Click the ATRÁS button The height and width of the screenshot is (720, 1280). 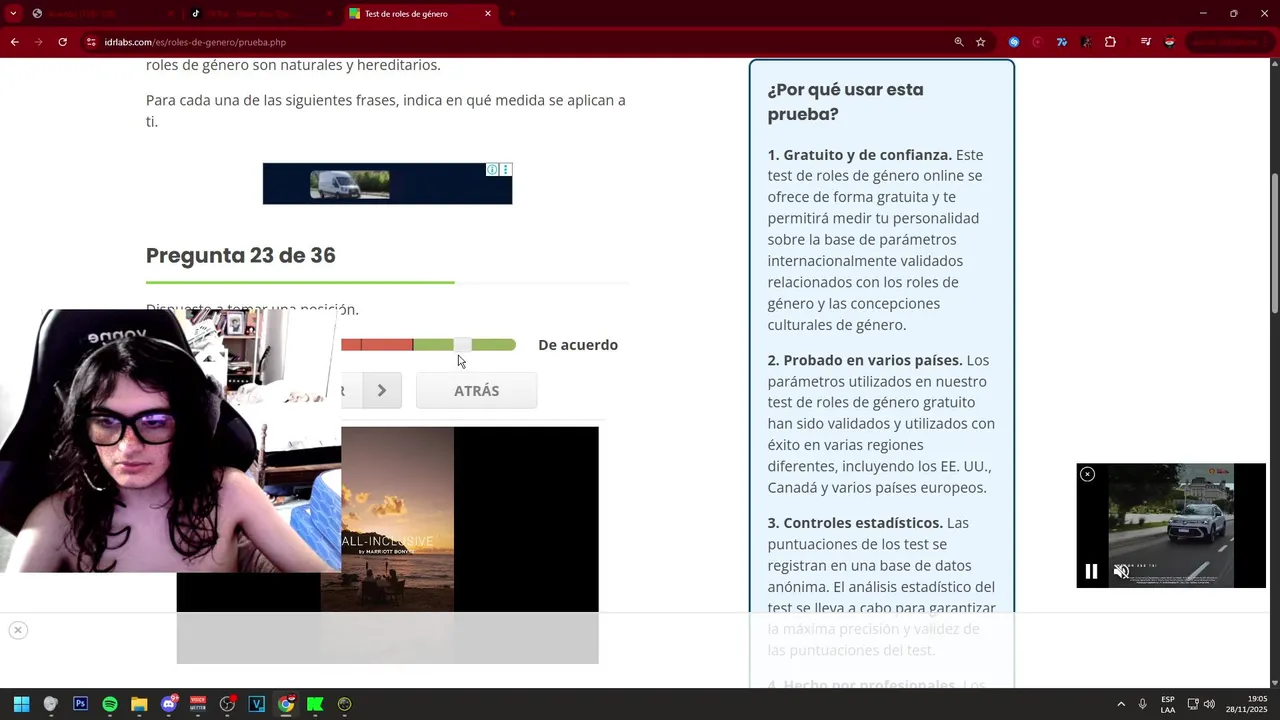pyautogui.click(x=476, y=391)
